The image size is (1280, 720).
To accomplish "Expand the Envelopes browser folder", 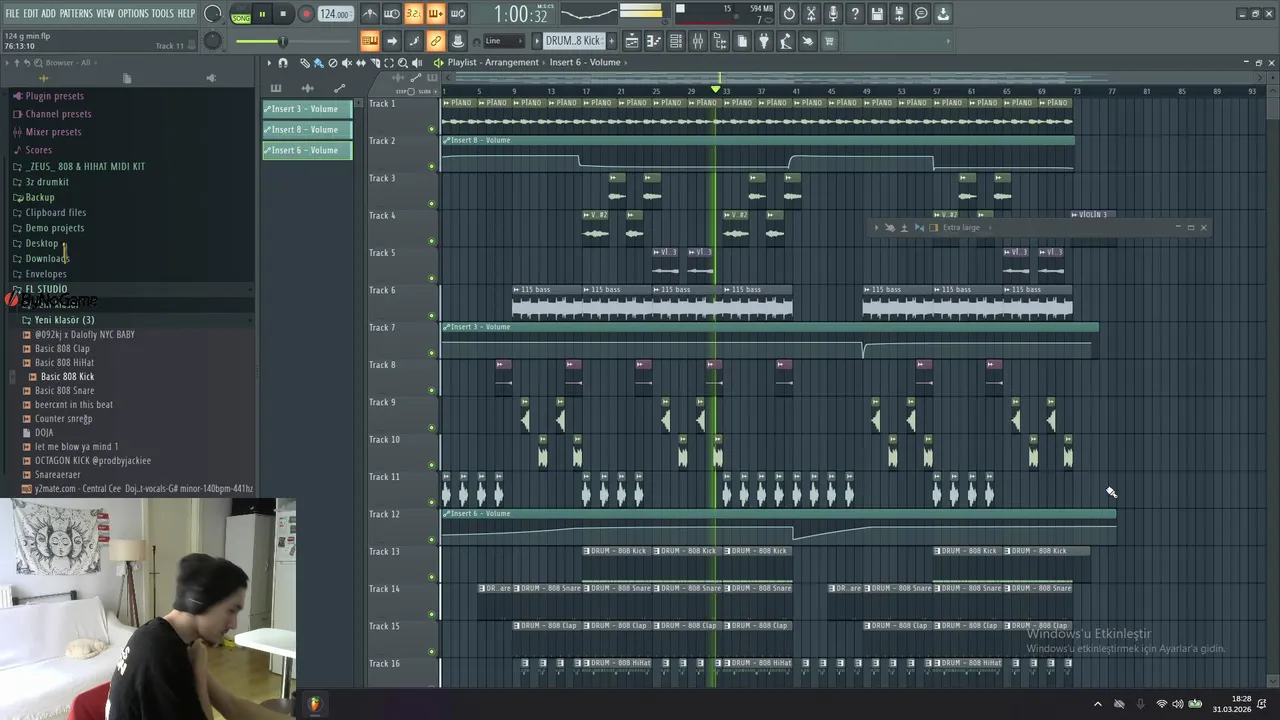I will 46,274.
